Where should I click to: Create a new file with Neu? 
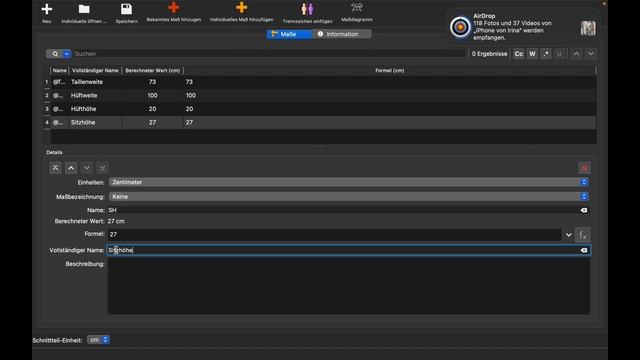coord(47,12)
